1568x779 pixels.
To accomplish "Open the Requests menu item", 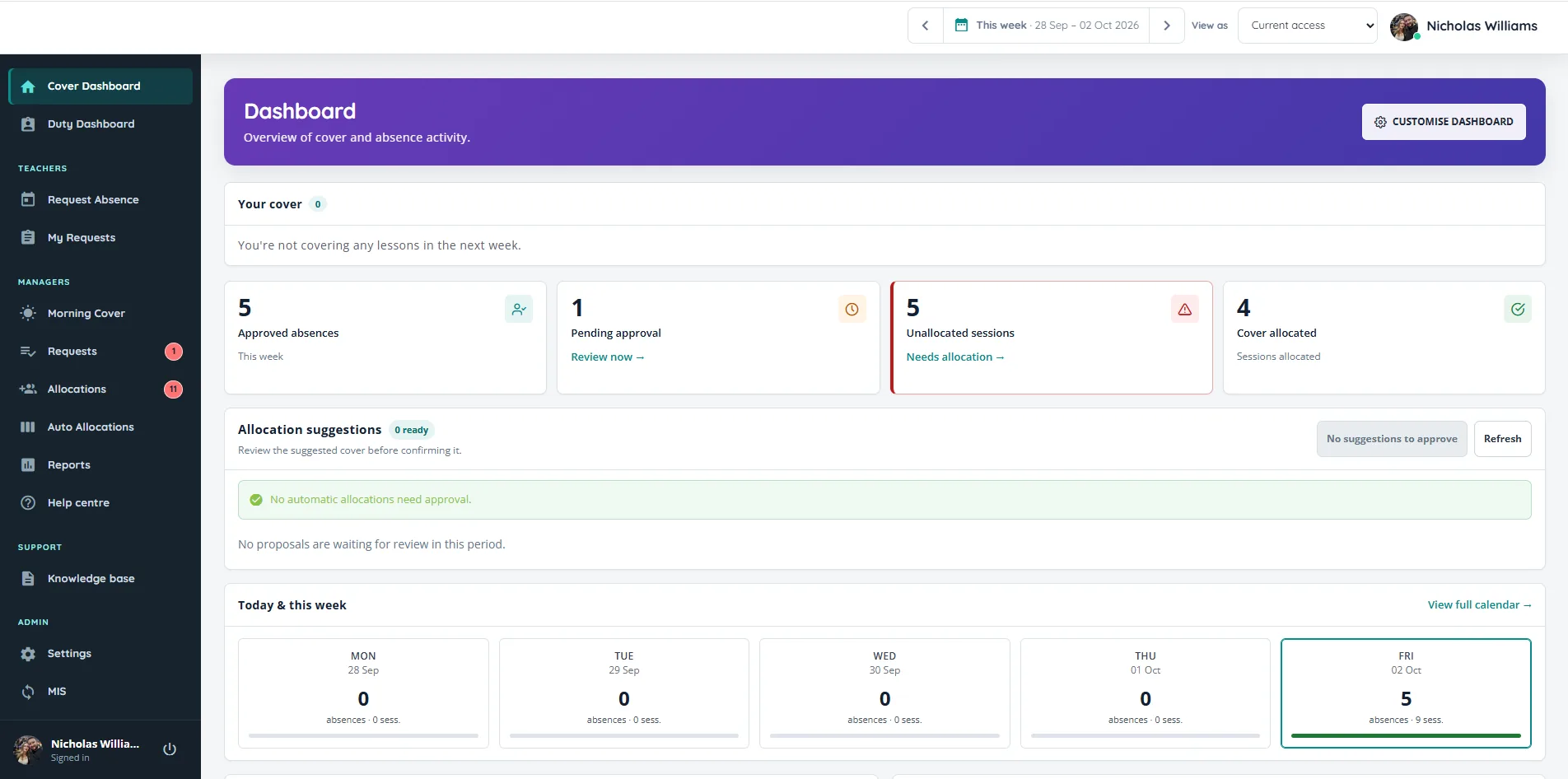I will 100,352.
